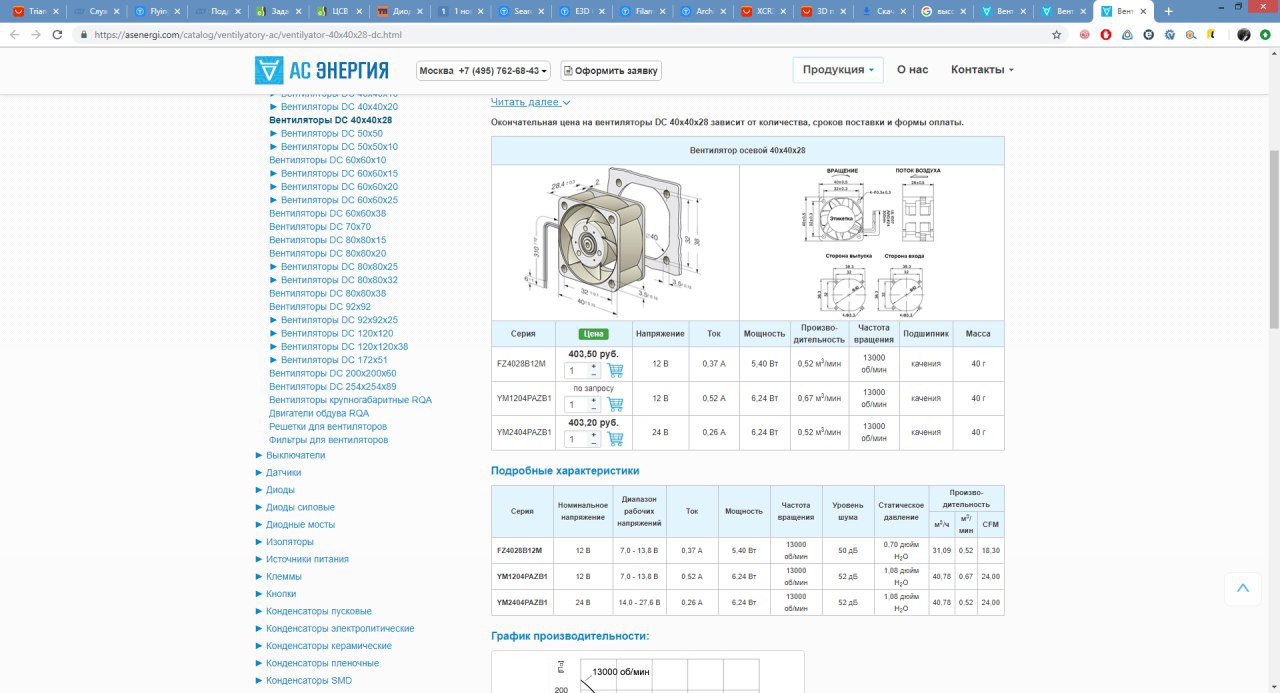Image resolution: width=1280 pixels, height=693 pixels.
Task: Switch to the Filam browser tab
Action: click(x=641, y=11)
